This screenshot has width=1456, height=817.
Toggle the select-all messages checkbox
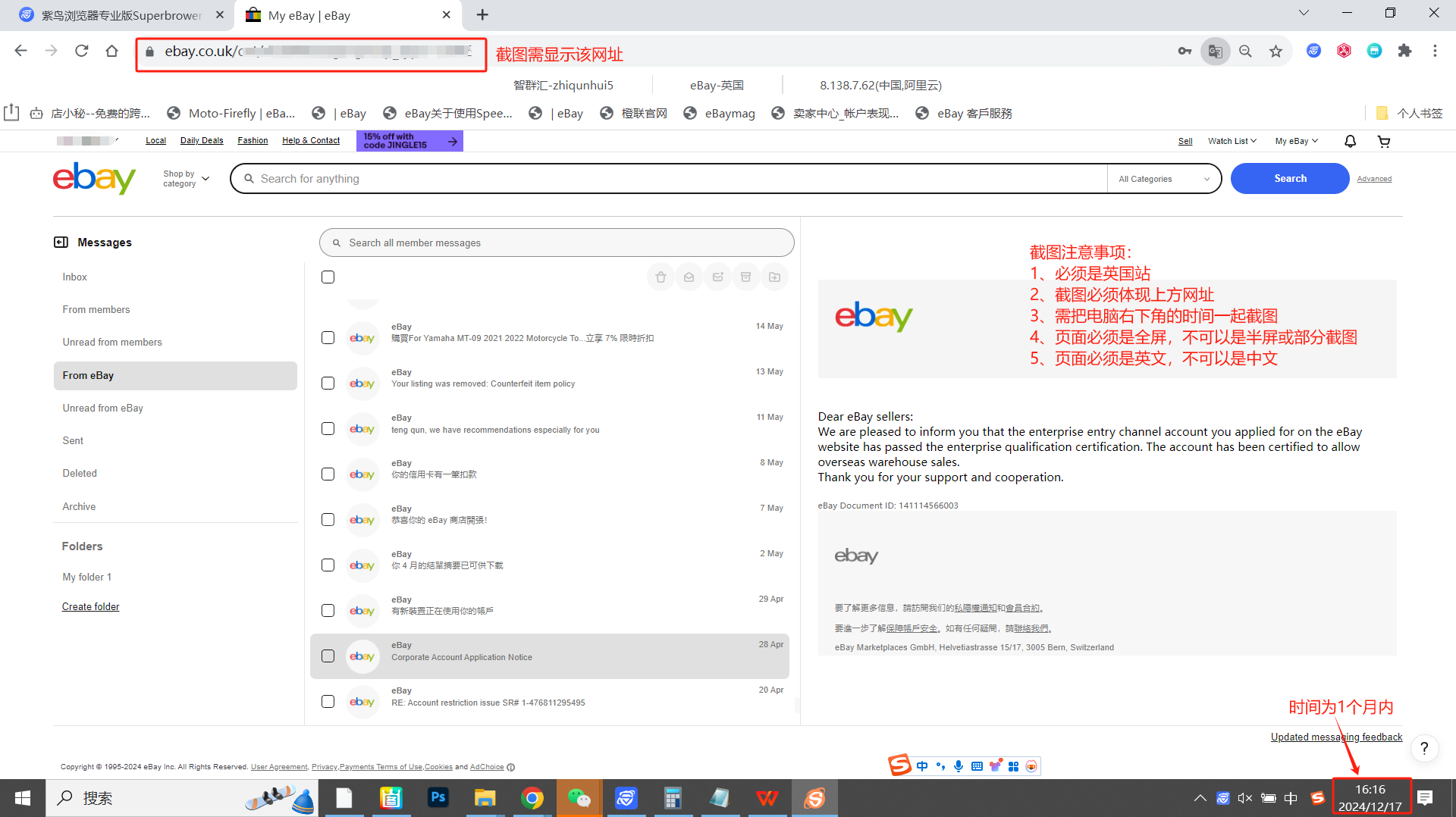(328, 277)
